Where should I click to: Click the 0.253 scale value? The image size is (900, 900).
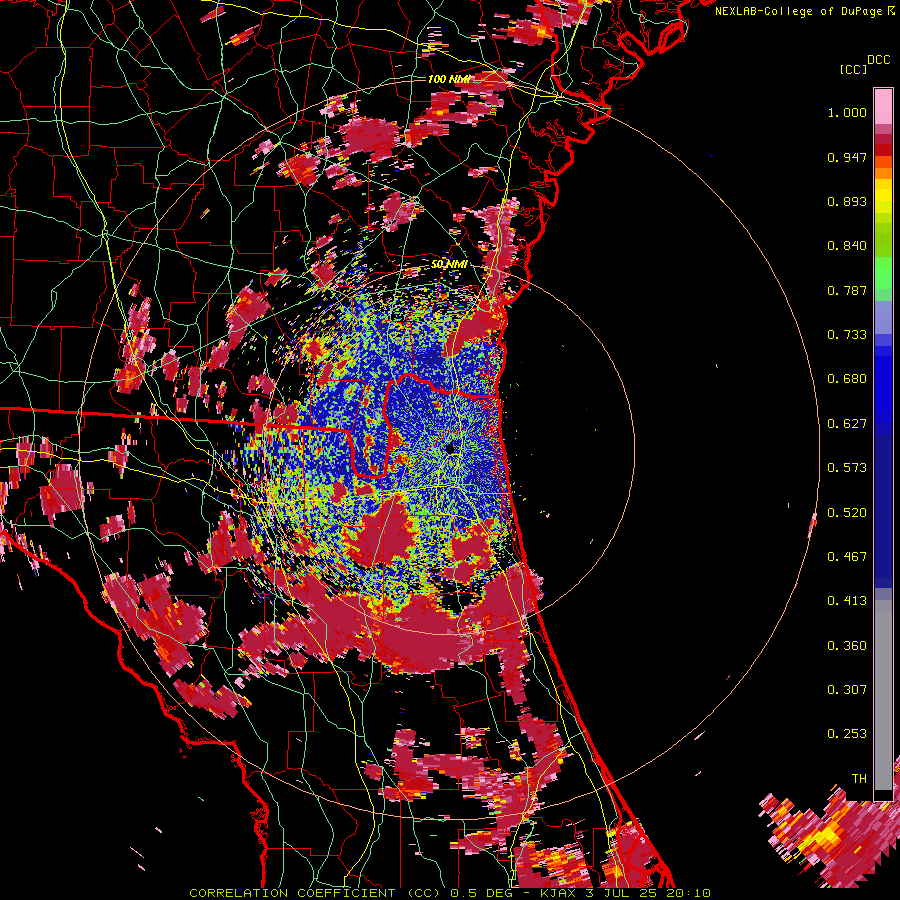point(847,734)
